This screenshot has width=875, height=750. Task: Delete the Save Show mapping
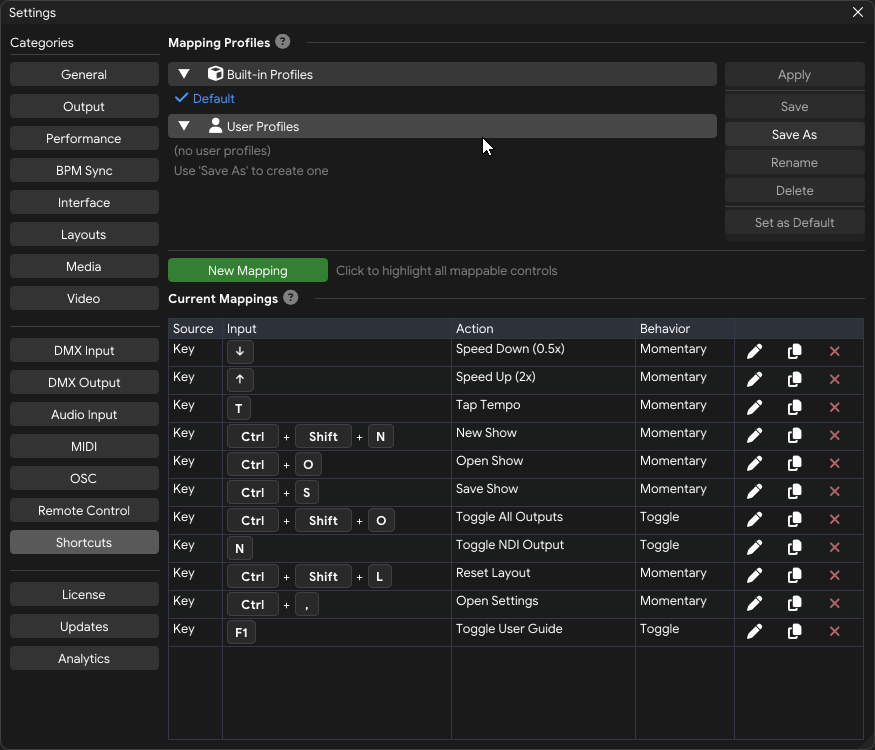[x=835, y=491]
